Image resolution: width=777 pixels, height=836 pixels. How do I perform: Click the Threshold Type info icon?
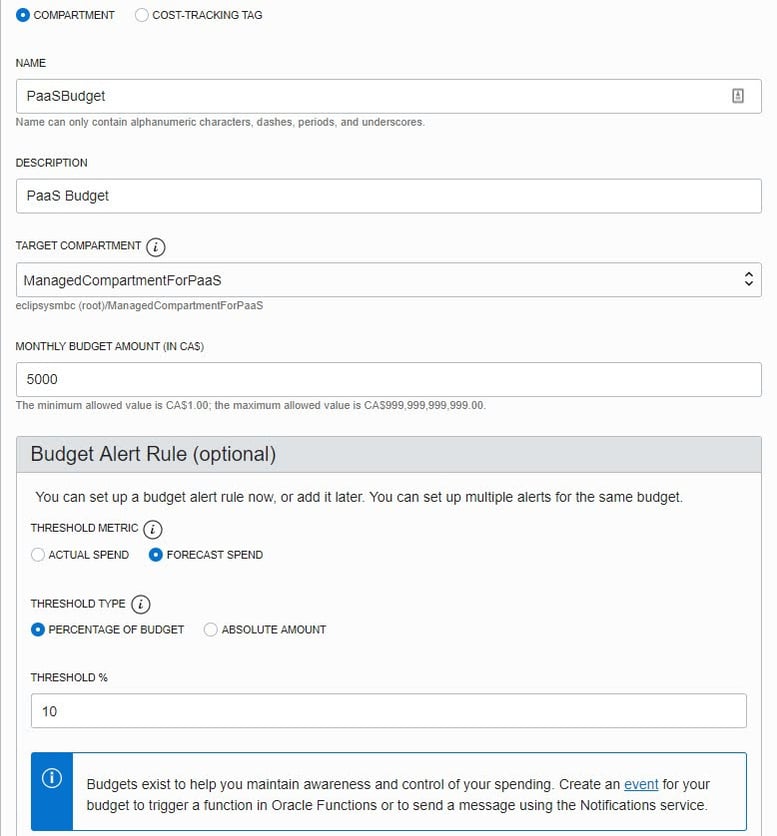pyautogui.click(x=141, y=604)
